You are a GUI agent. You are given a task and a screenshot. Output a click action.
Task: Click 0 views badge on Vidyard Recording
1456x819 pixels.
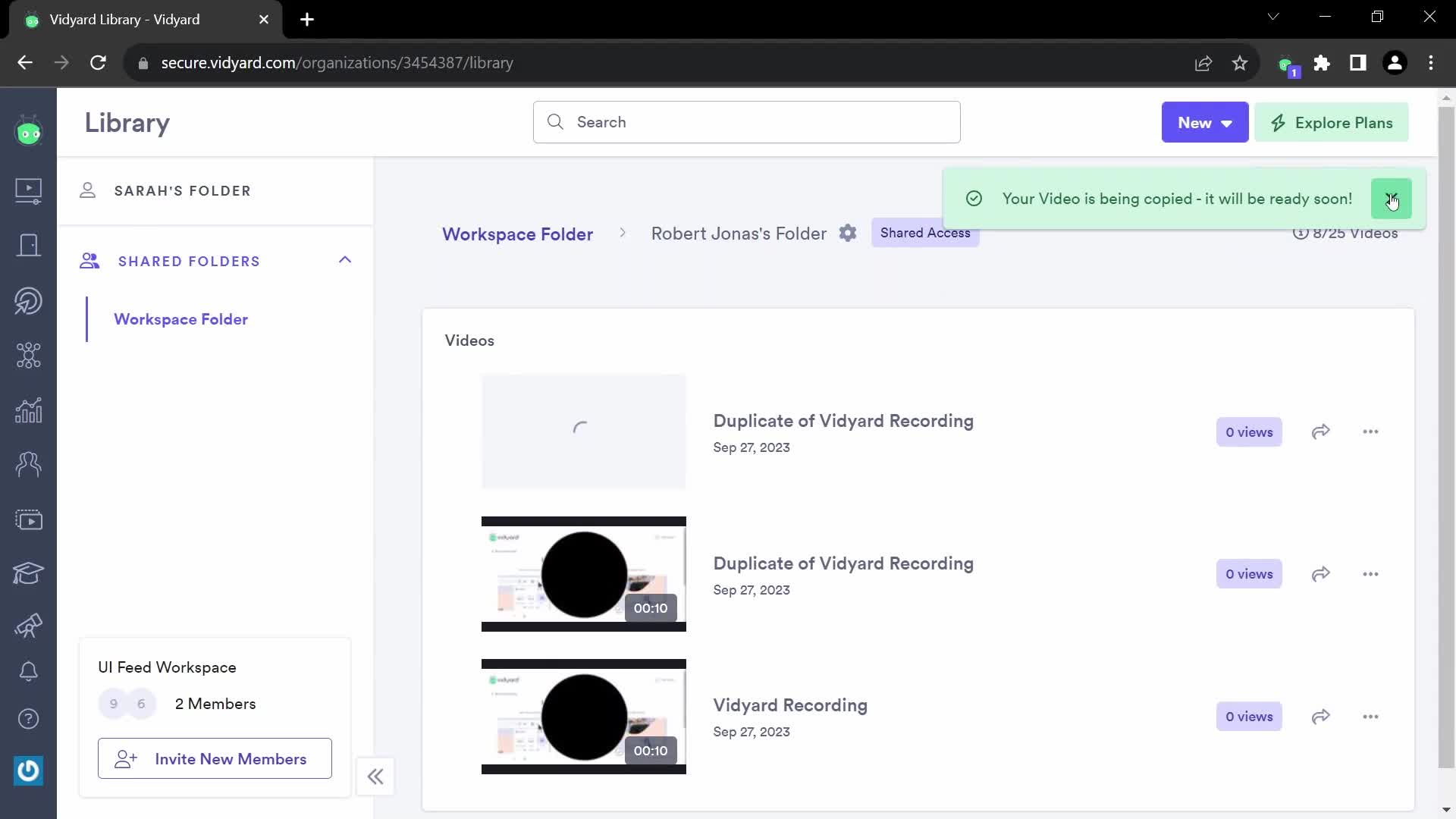point(1249,717)
